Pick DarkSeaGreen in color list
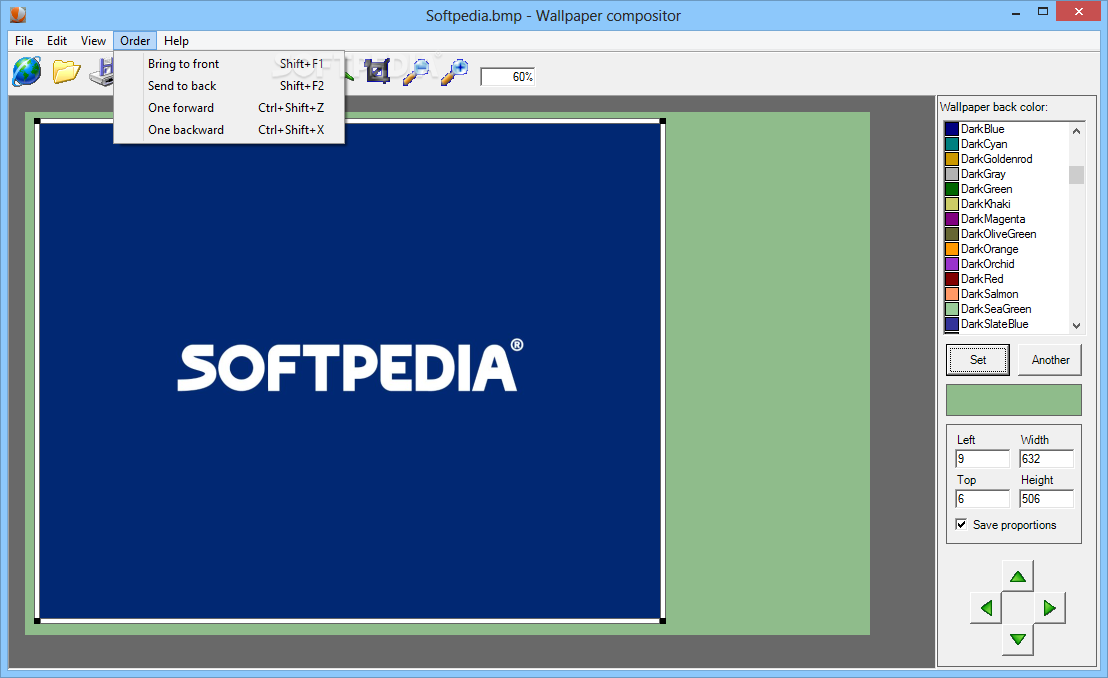Viewport: 1108px width, 678px height. pos(1006,309)
